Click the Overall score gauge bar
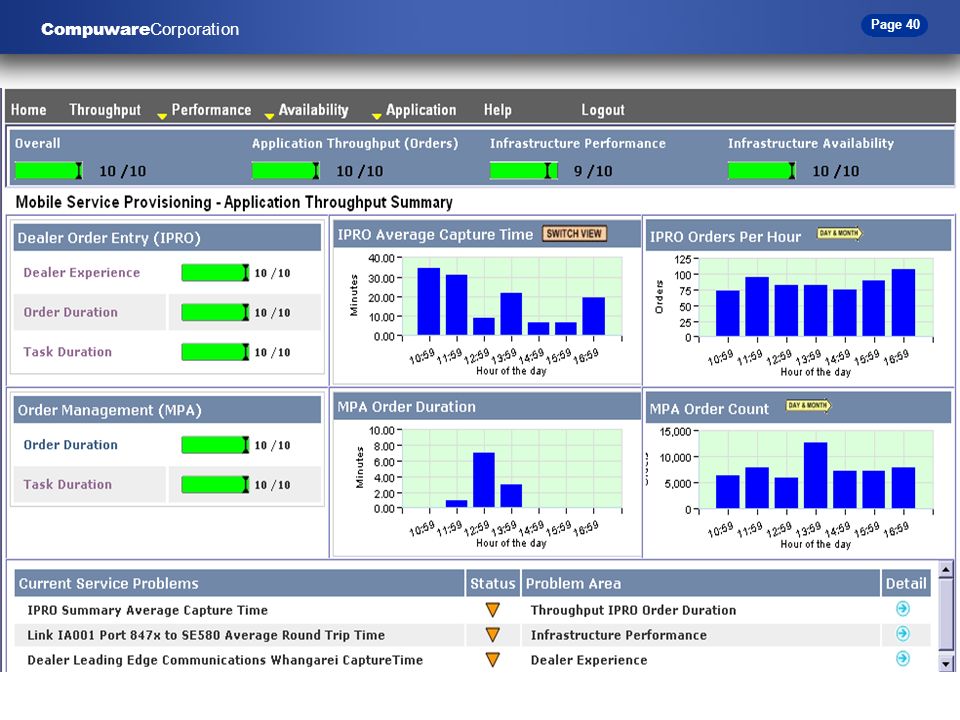This screenshot has height=720, width=960. 48,171
